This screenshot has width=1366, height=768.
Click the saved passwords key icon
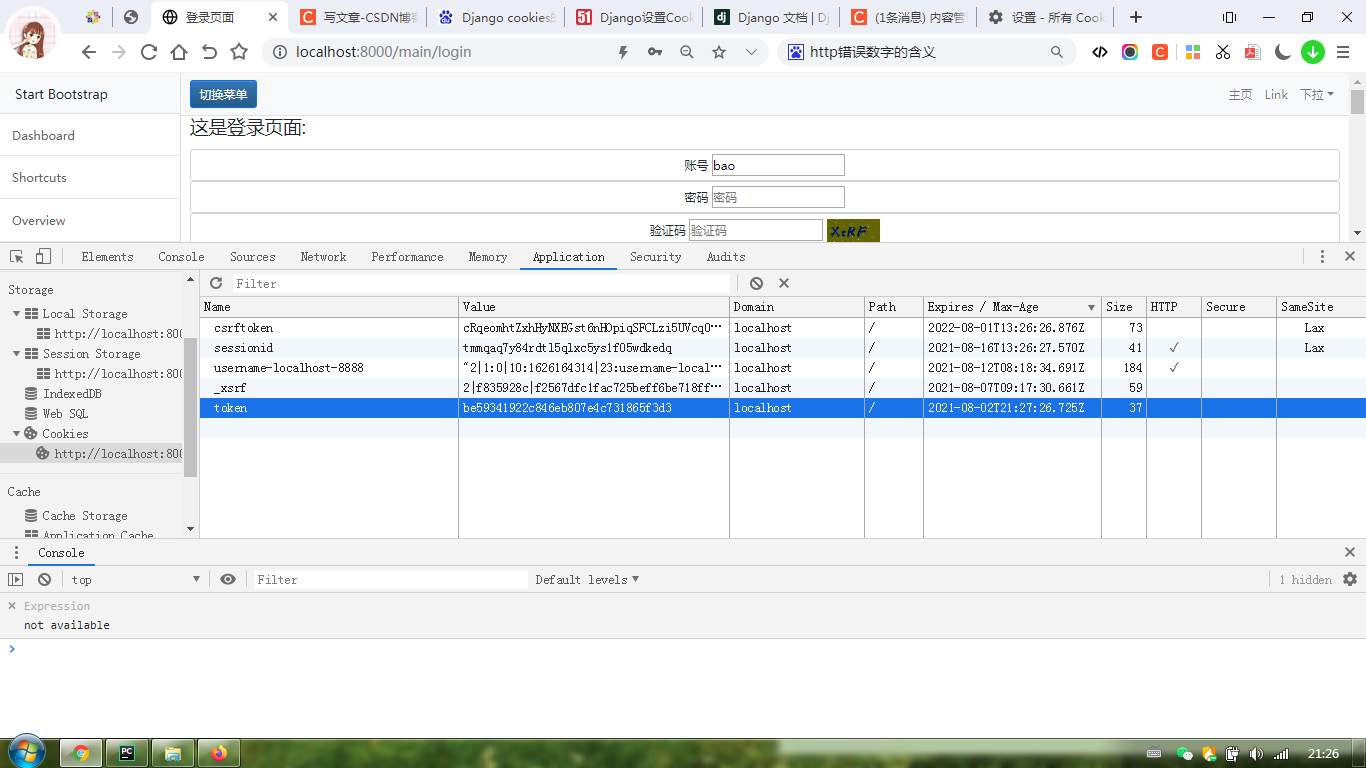coord(655,52)
